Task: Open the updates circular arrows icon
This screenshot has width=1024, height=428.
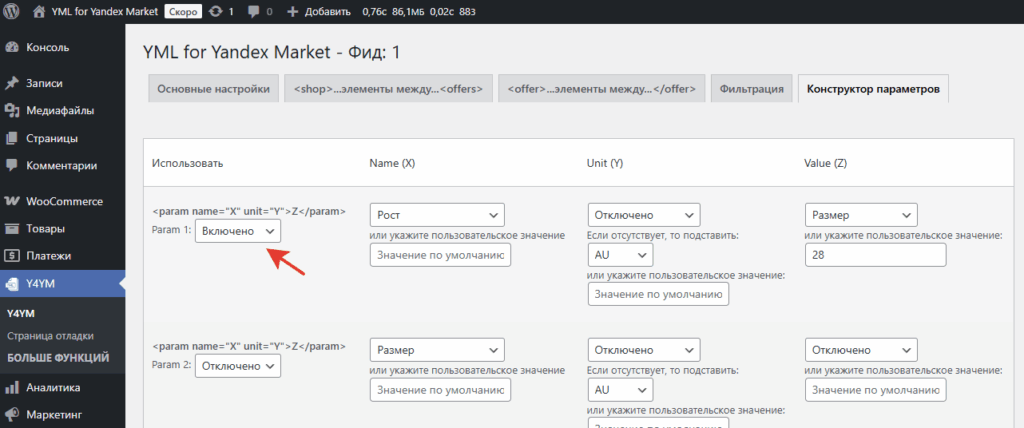Action: (215, 12)
